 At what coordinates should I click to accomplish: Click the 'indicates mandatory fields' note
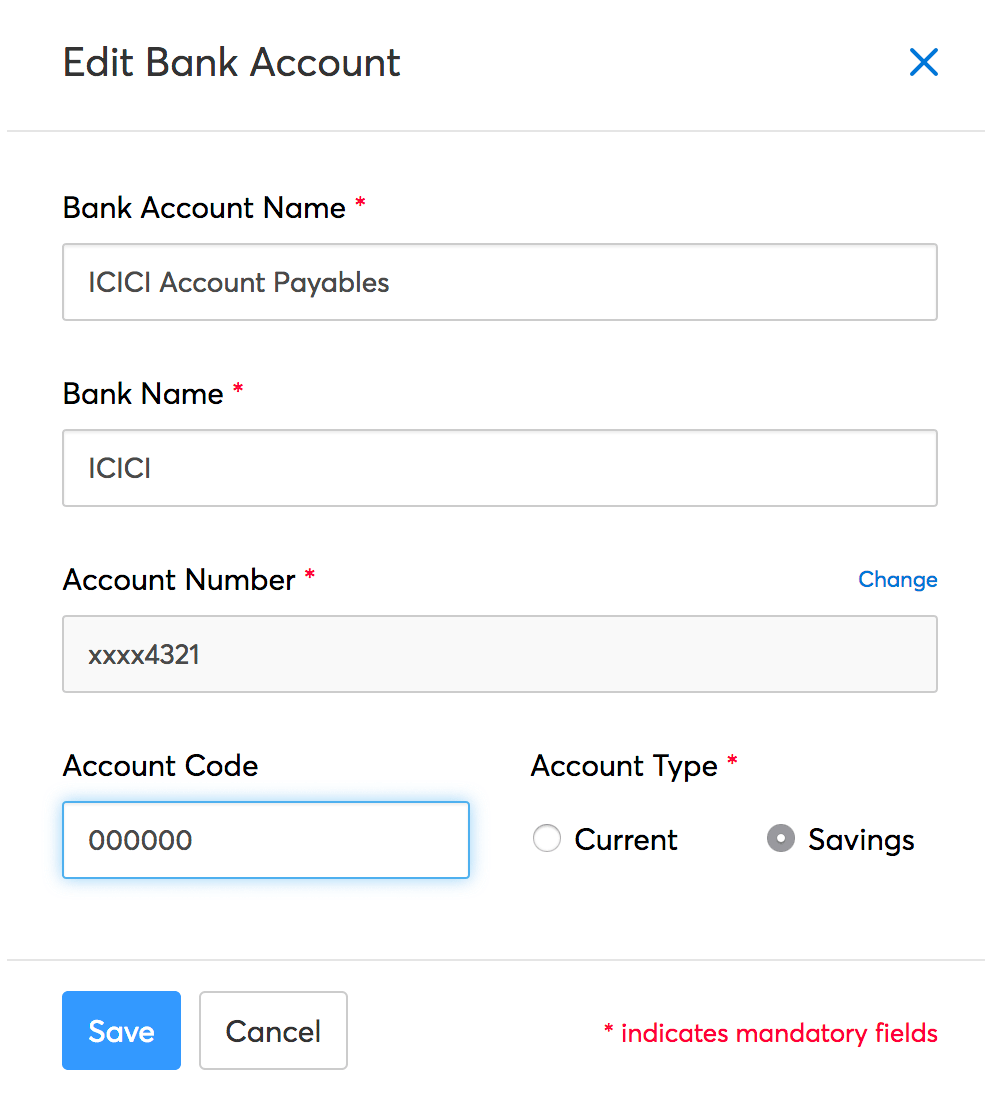(x=779, y=1033)
